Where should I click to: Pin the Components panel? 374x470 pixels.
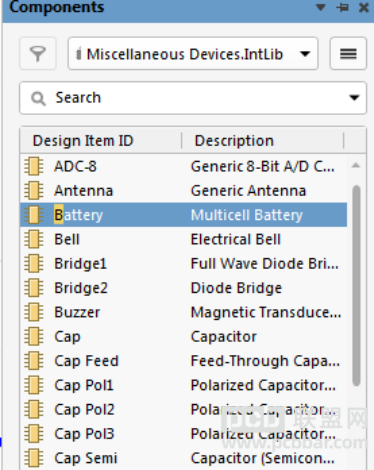342,7
